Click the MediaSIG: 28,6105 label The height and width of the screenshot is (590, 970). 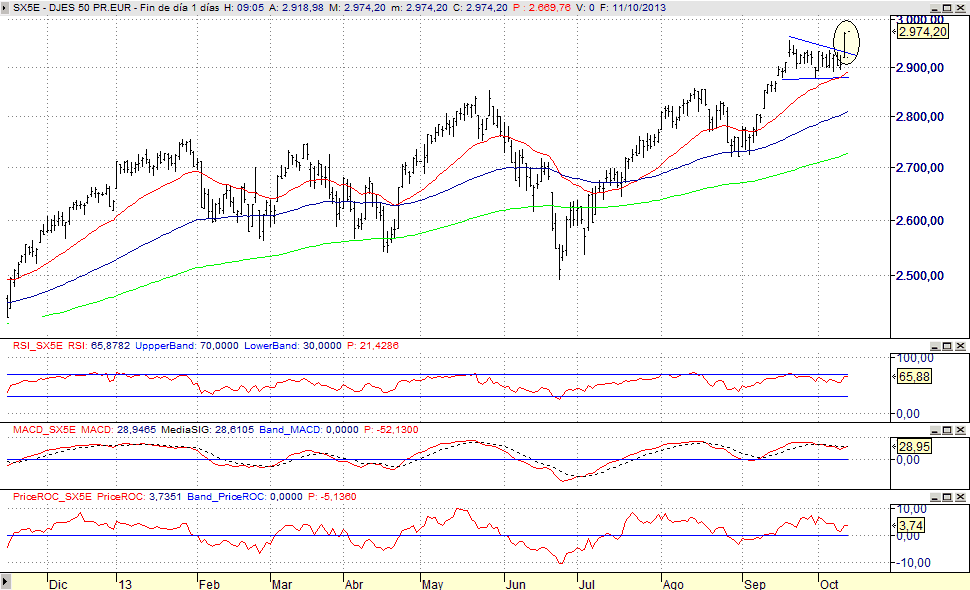click(207, 430)
